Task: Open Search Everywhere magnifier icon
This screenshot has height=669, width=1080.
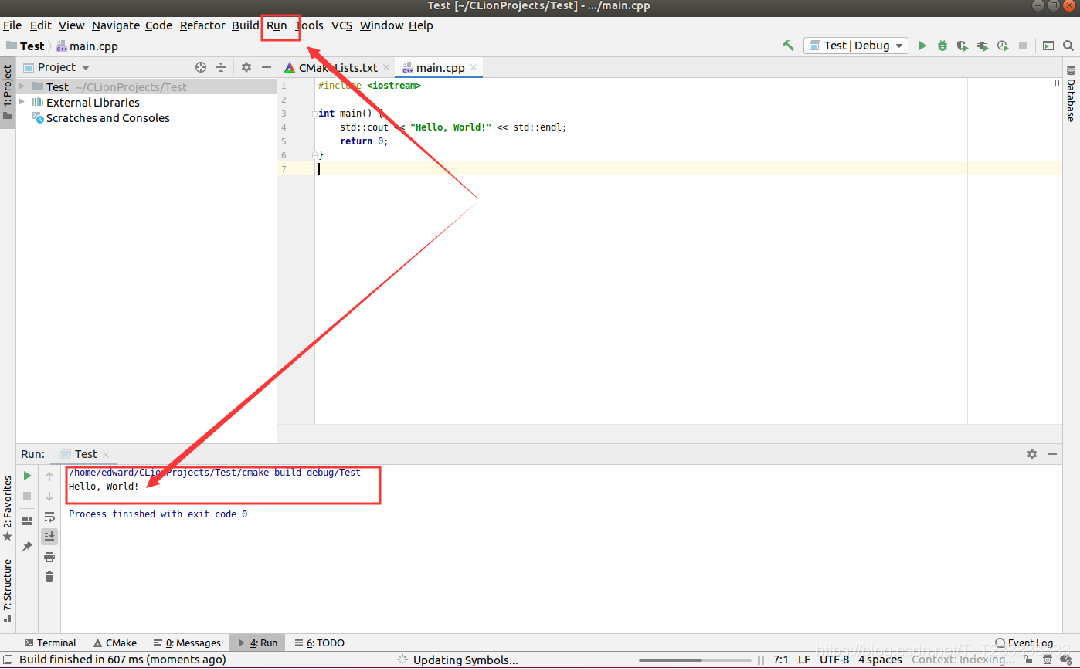Action: coord(1068,45)
